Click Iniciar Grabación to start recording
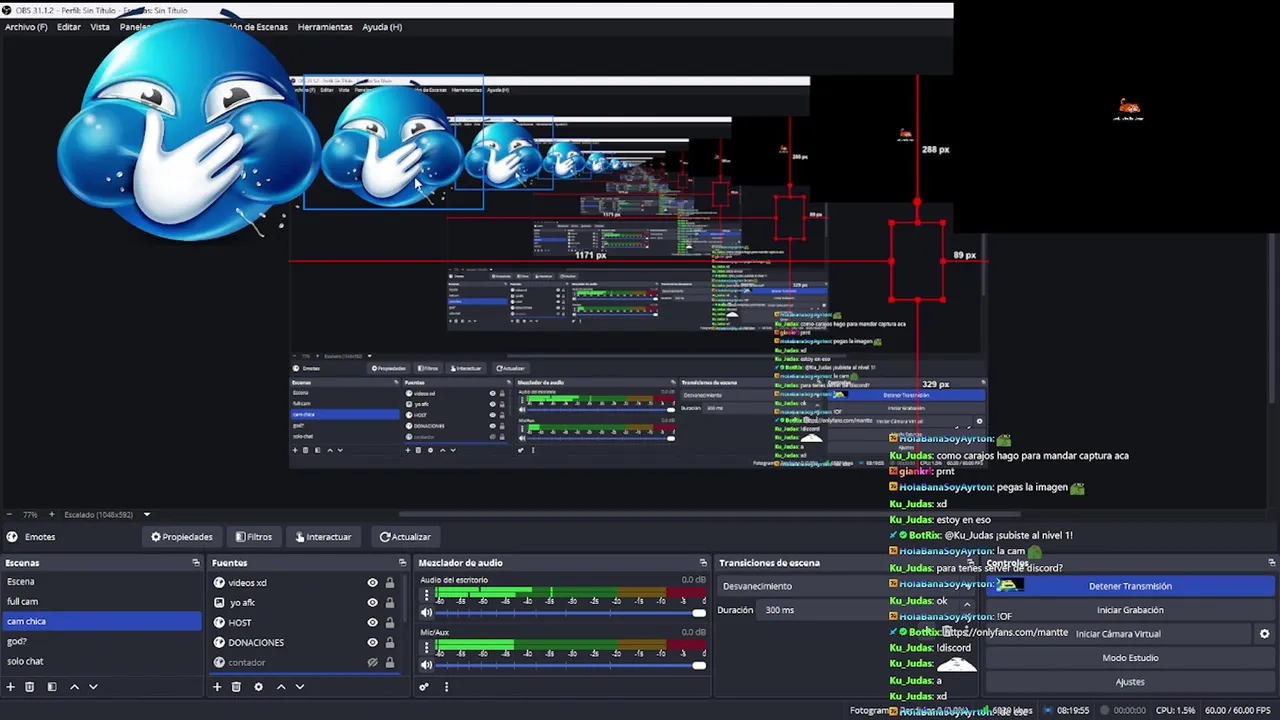Viewport: 1280px width, 720px height. 1130,610
